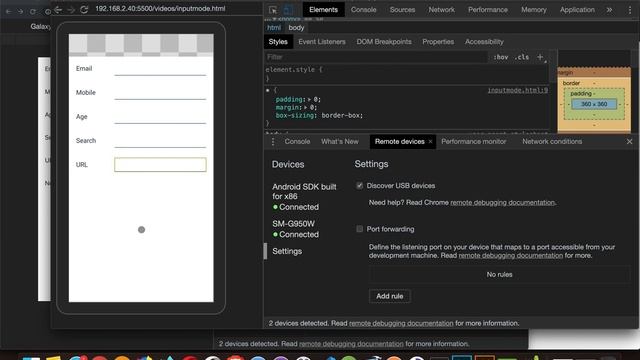This screenshot has height=360, width=640.
Task: Click element.style rule block
Action: tap(406, 74)
